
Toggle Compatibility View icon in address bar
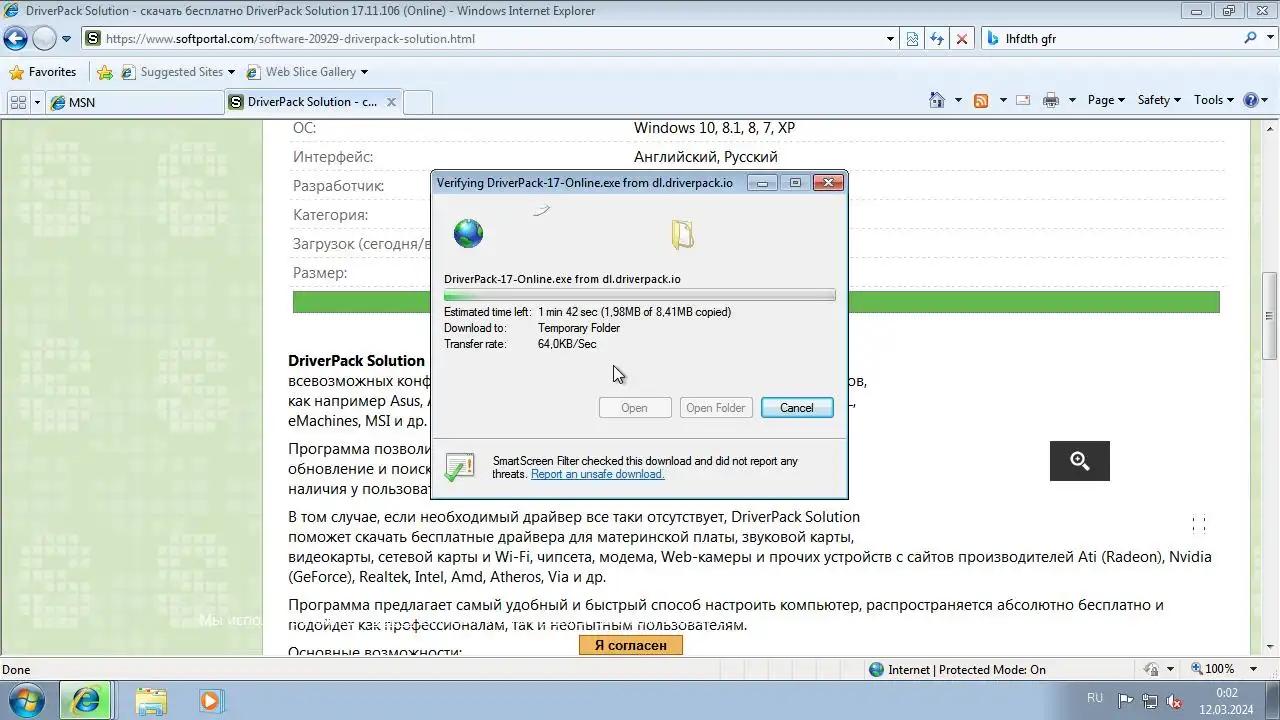point(913,39)
